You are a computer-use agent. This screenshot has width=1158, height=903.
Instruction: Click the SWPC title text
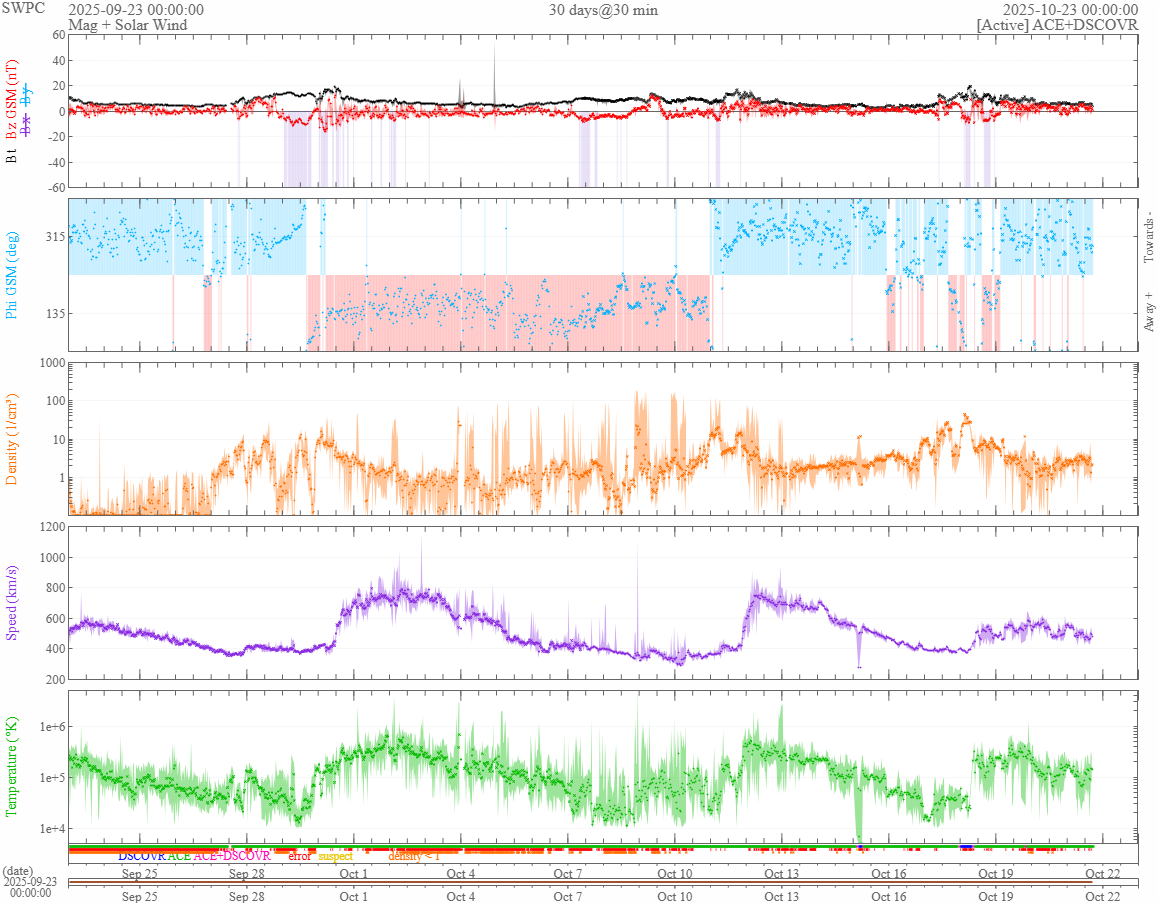23,8
